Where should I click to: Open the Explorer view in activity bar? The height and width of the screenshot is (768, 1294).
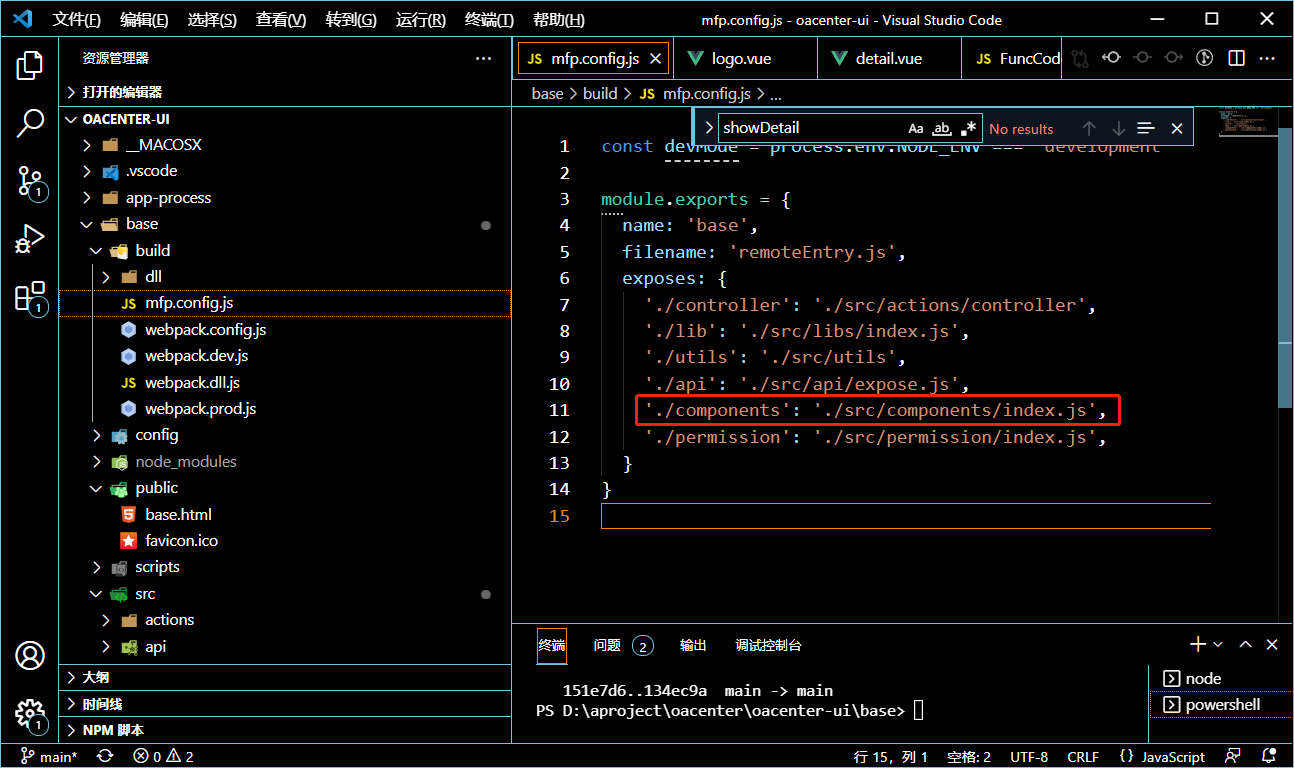coord(30,66)
